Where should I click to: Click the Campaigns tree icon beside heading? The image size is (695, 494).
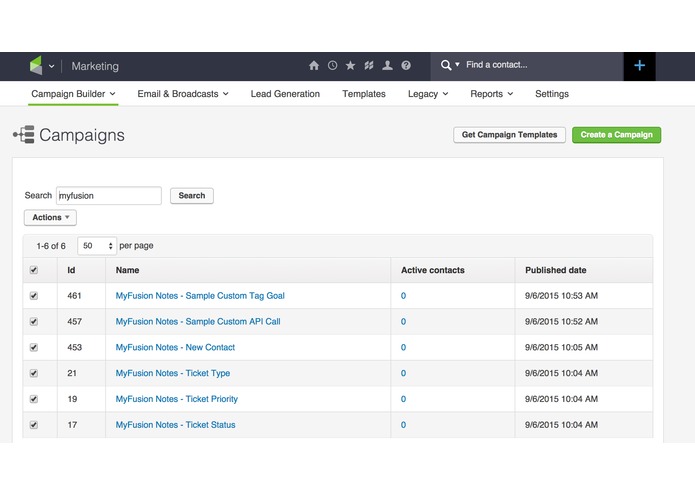point(24,134)
